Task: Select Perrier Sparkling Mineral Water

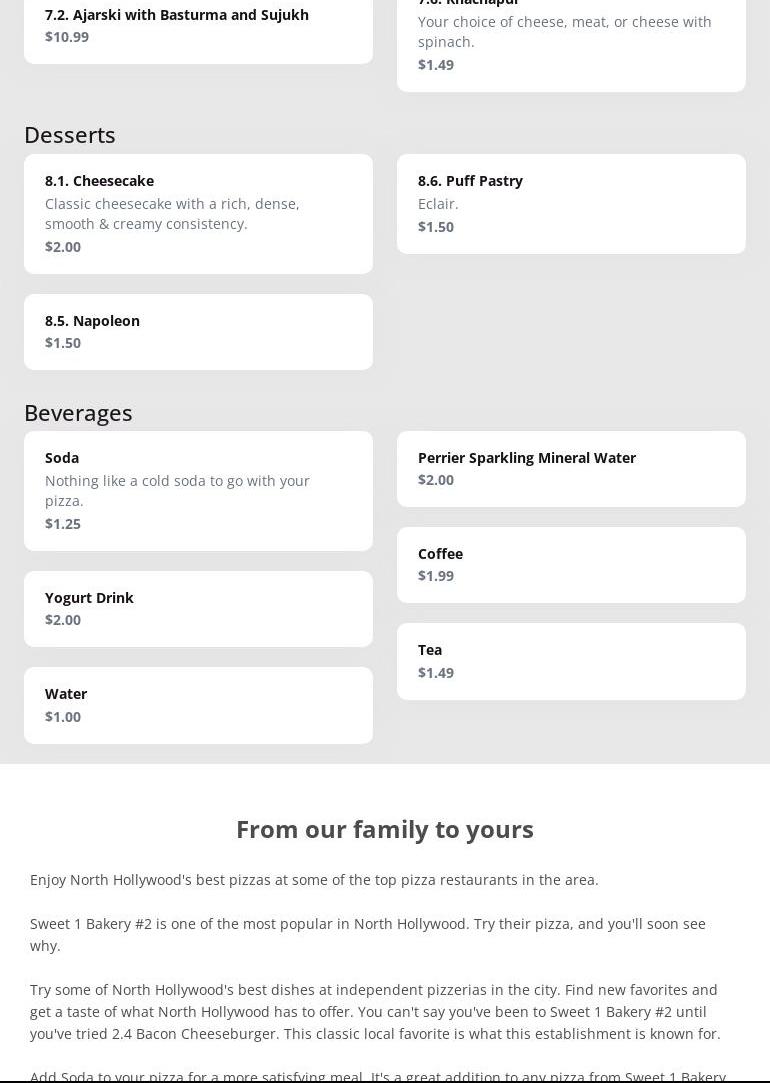Action: coord(571,468)
